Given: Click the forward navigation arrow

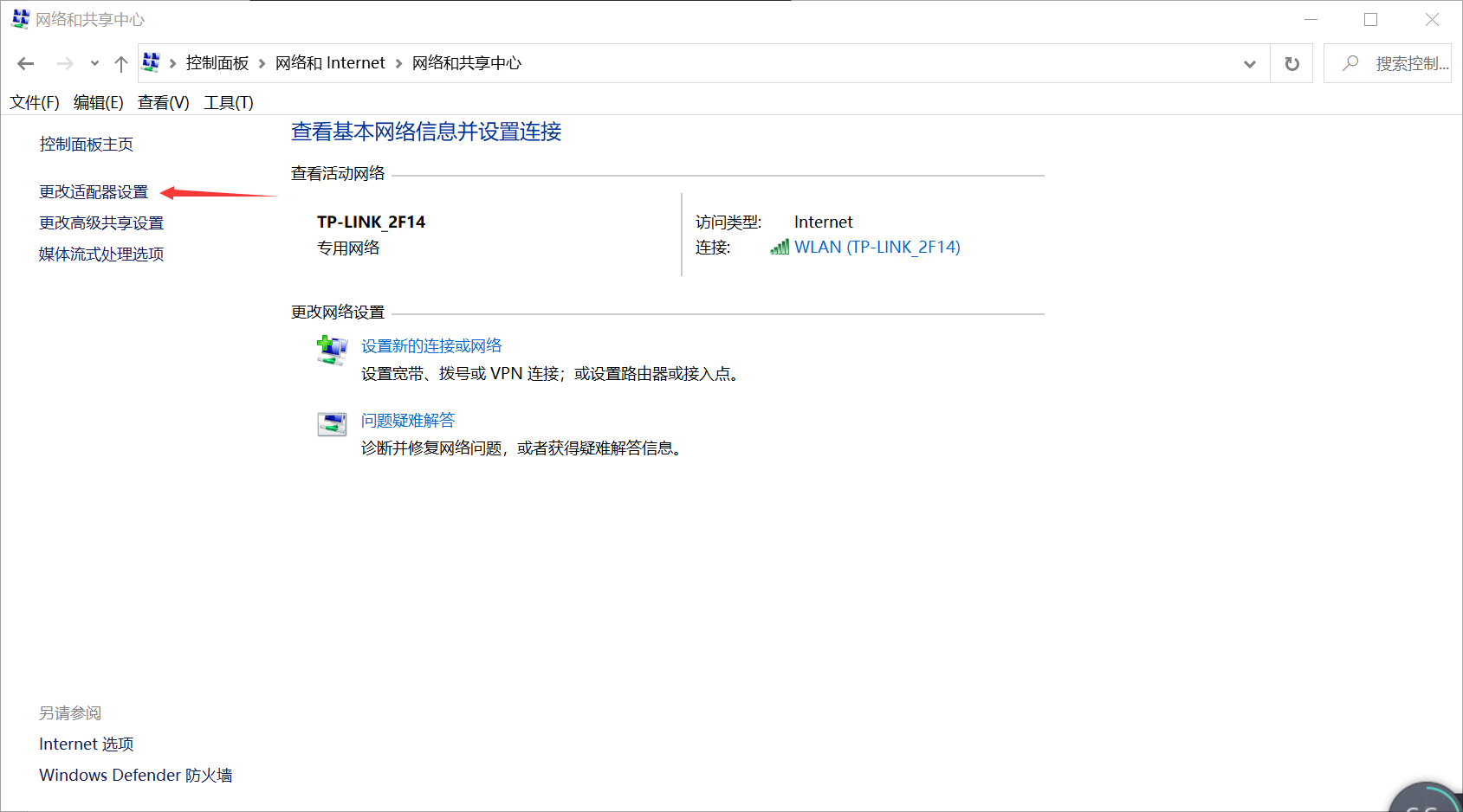Looking at the screenshot, I should click(65, 63).
